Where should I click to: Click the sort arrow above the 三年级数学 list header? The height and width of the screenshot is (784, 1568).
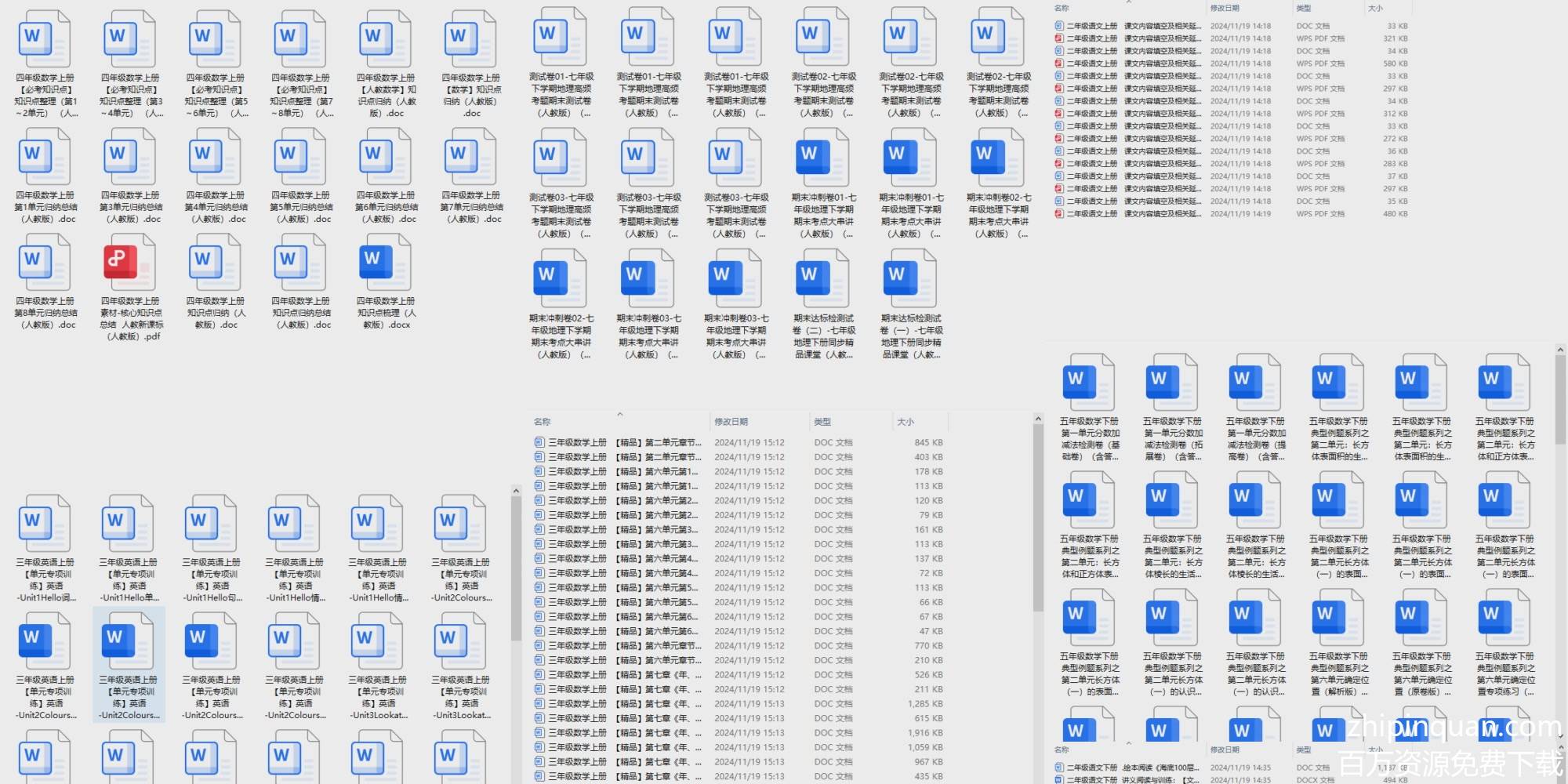619,414
